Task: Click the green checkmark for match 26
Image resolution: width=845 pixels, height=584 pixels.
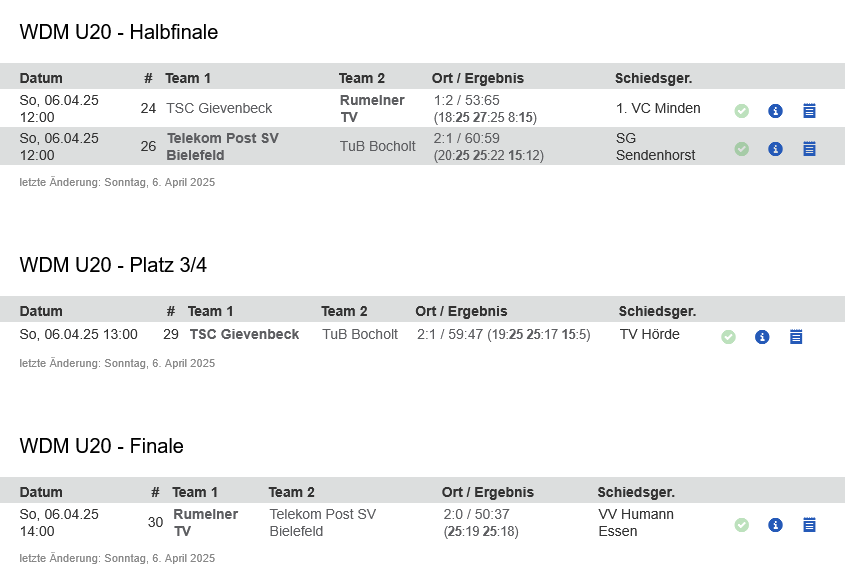Action: point(742,149)
